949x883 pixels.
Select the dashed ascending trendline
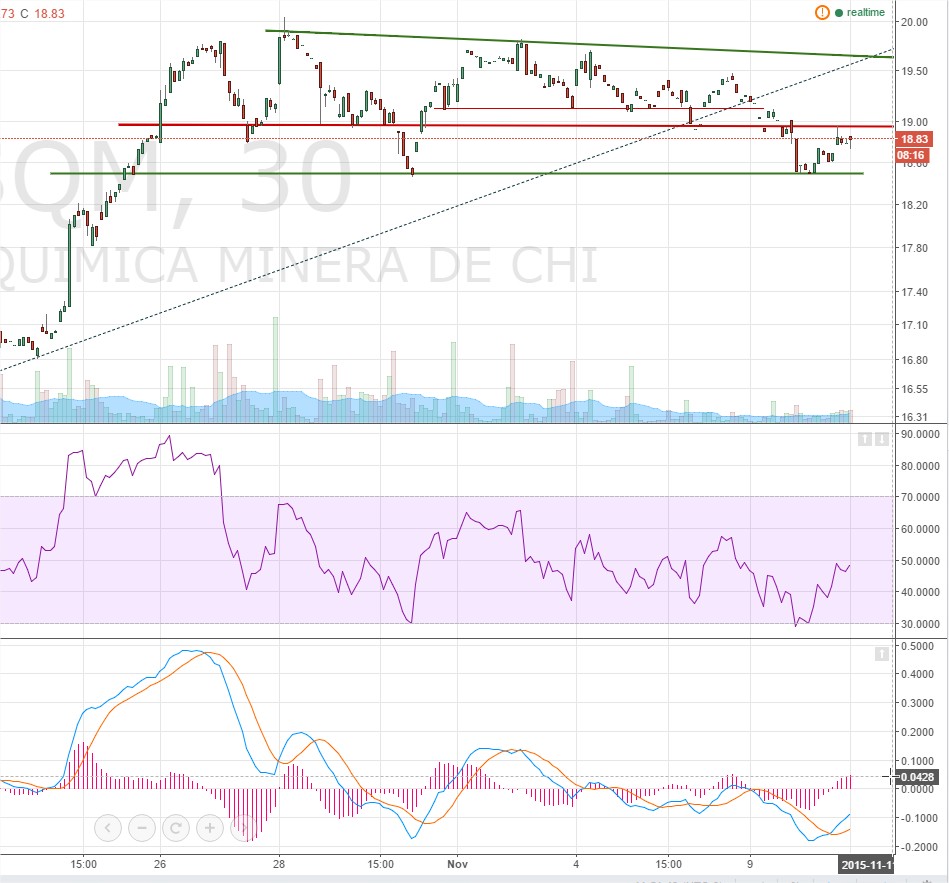[447, 209]
